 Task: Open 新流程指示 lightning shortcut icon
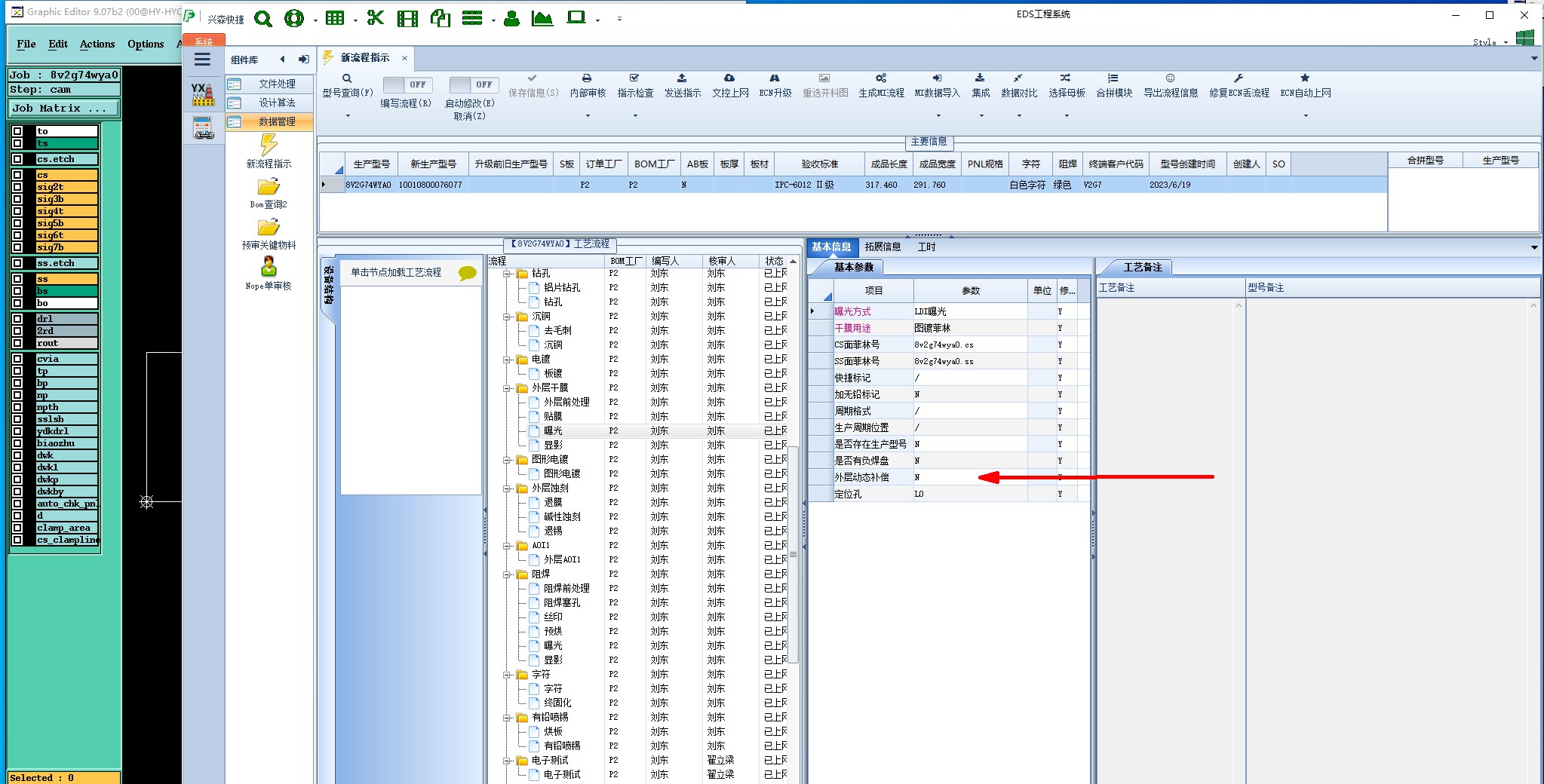click(269, 151)
